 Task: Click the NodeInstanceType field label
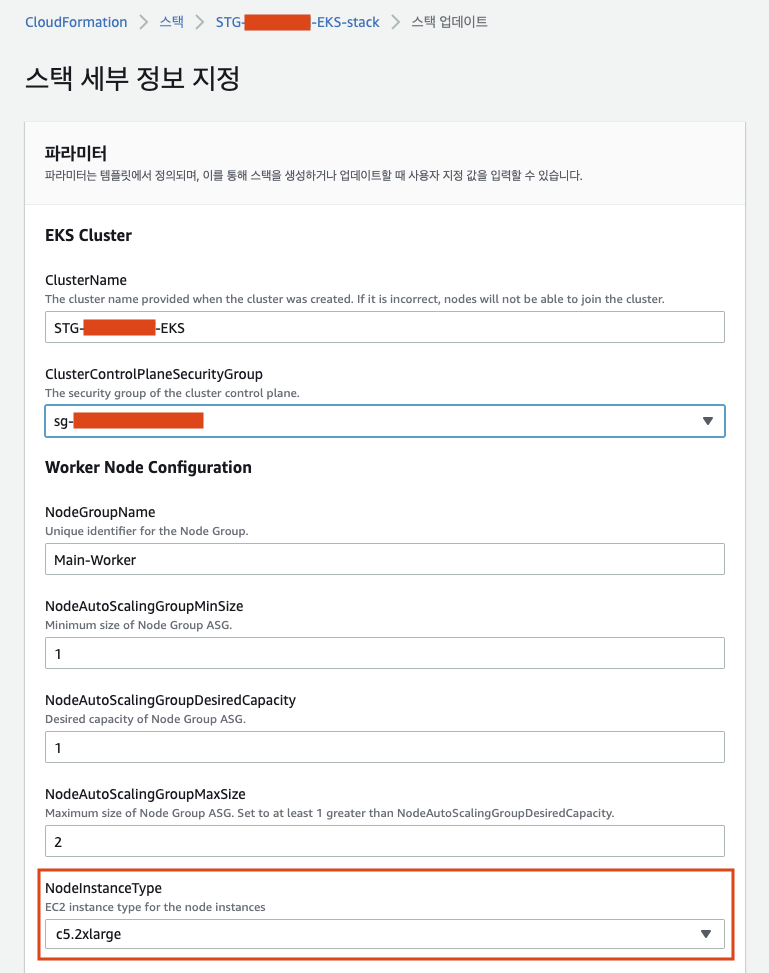(x=103, y=888)
